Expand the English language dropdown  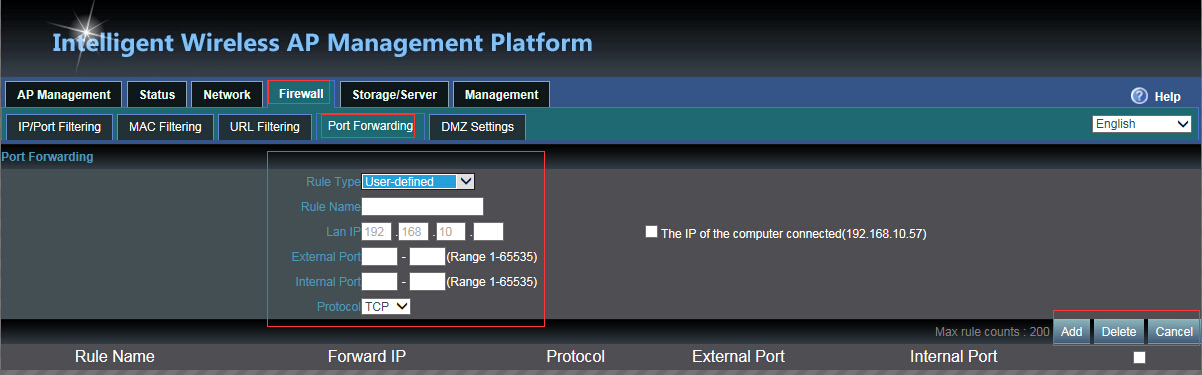1142,124
